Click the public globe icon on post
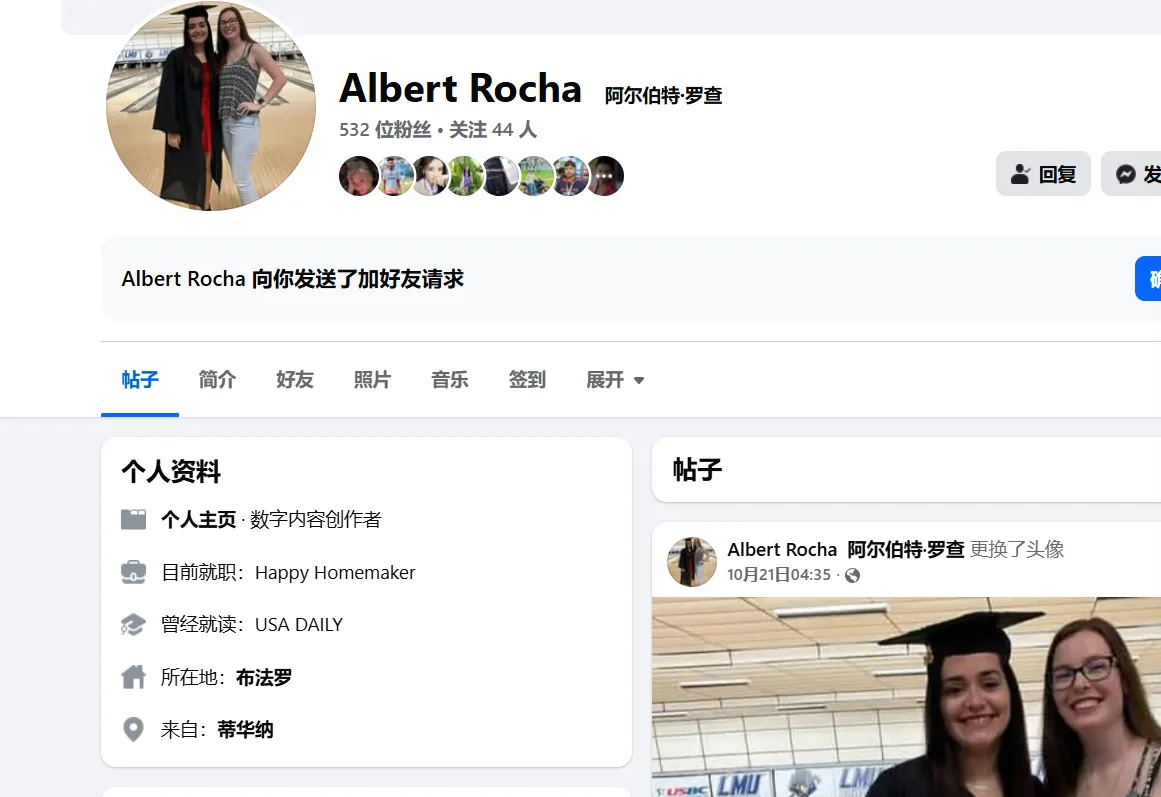The width and height of the screenshot is (1161, 797). tap(852, 576)
